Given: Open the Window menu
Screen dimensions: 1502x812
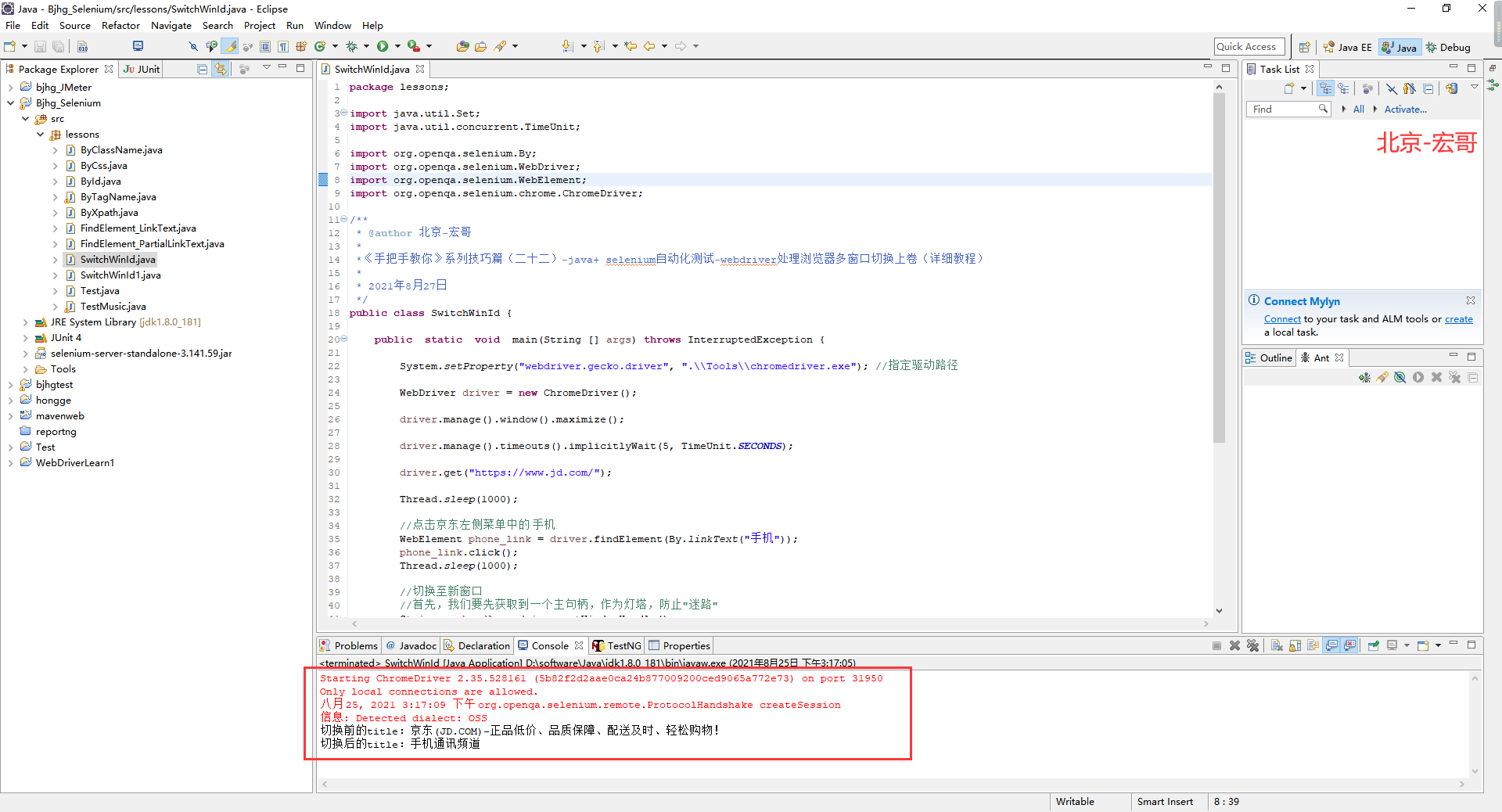Looking at the screenshot, I should [332, 26].
